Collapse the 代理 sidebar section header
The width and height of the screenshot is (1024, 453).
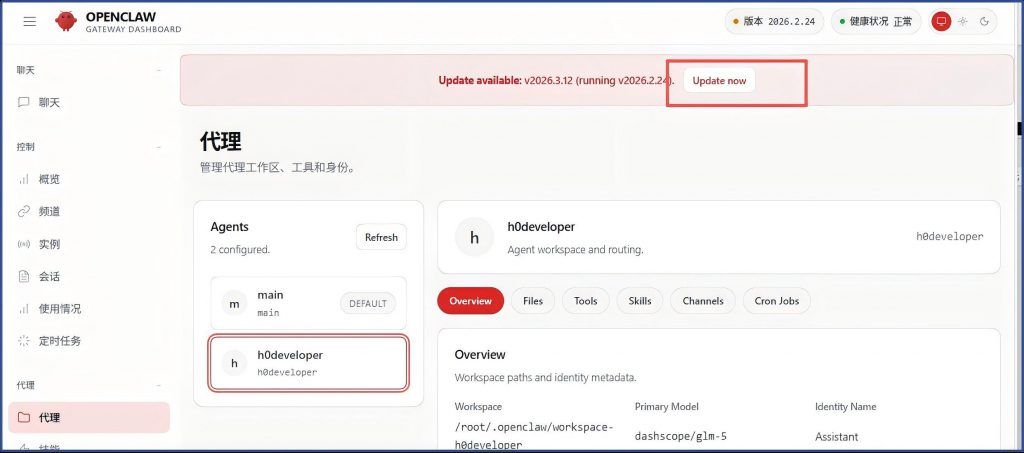159,385
